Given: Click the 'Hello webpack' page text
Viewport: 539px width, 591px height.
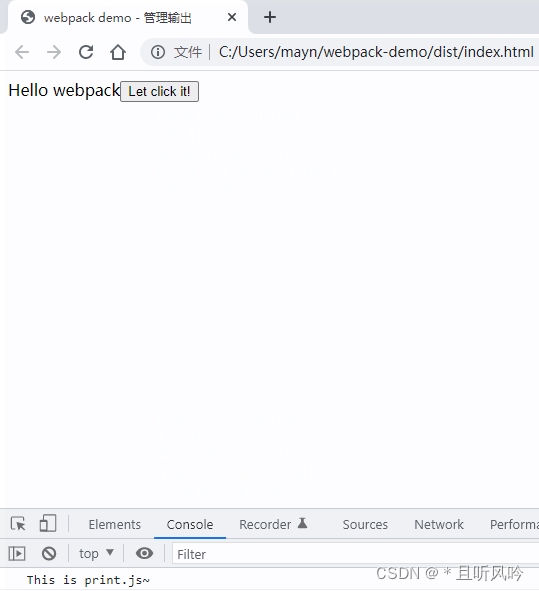Looking at the screenshot, I should 64,91.
